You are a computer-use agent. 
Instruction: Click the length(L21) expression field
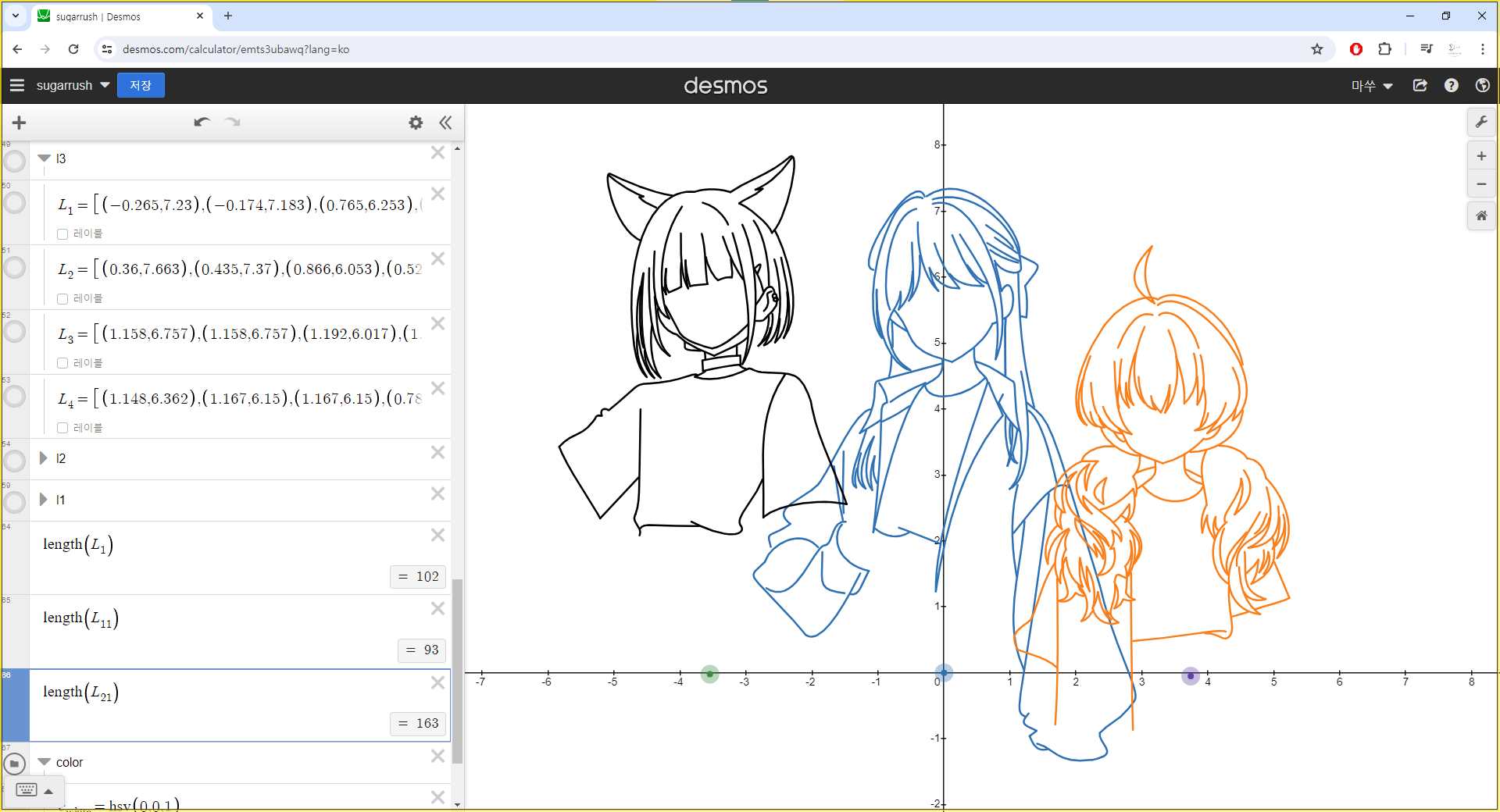point(240,705)
